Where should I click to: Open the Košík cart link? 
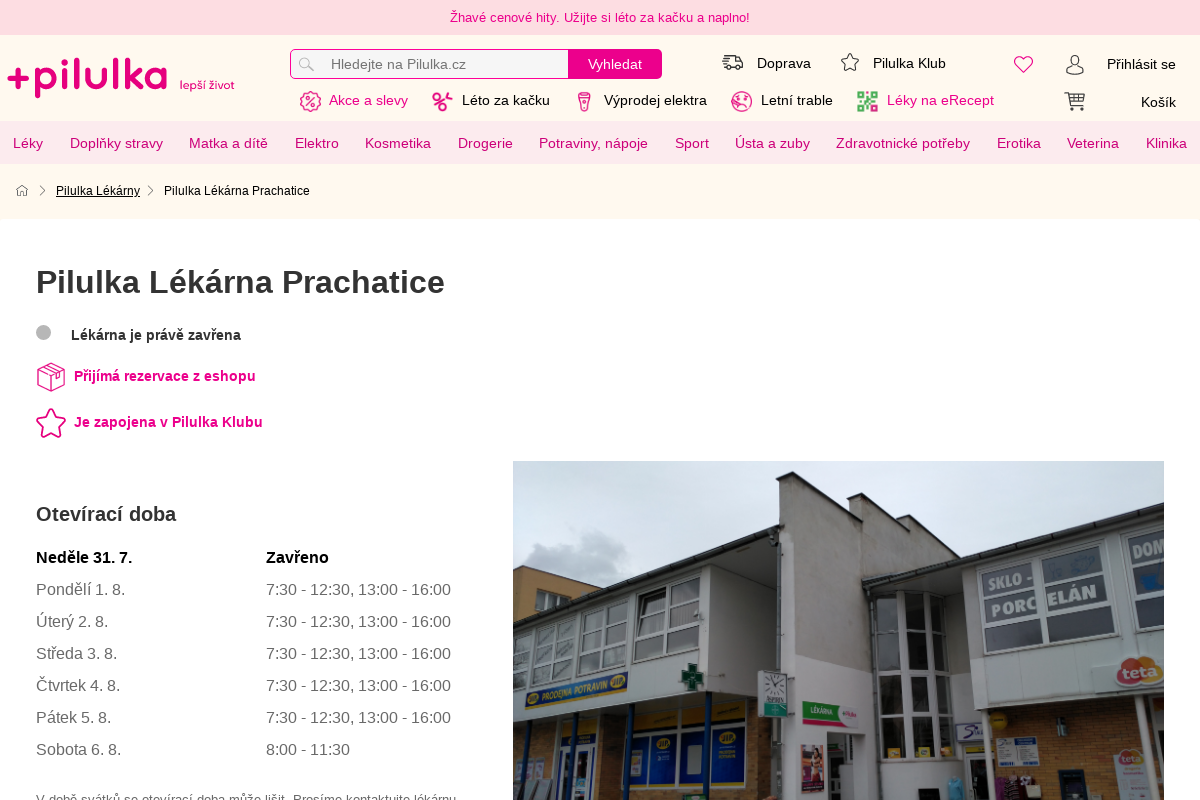[1158, 102]
